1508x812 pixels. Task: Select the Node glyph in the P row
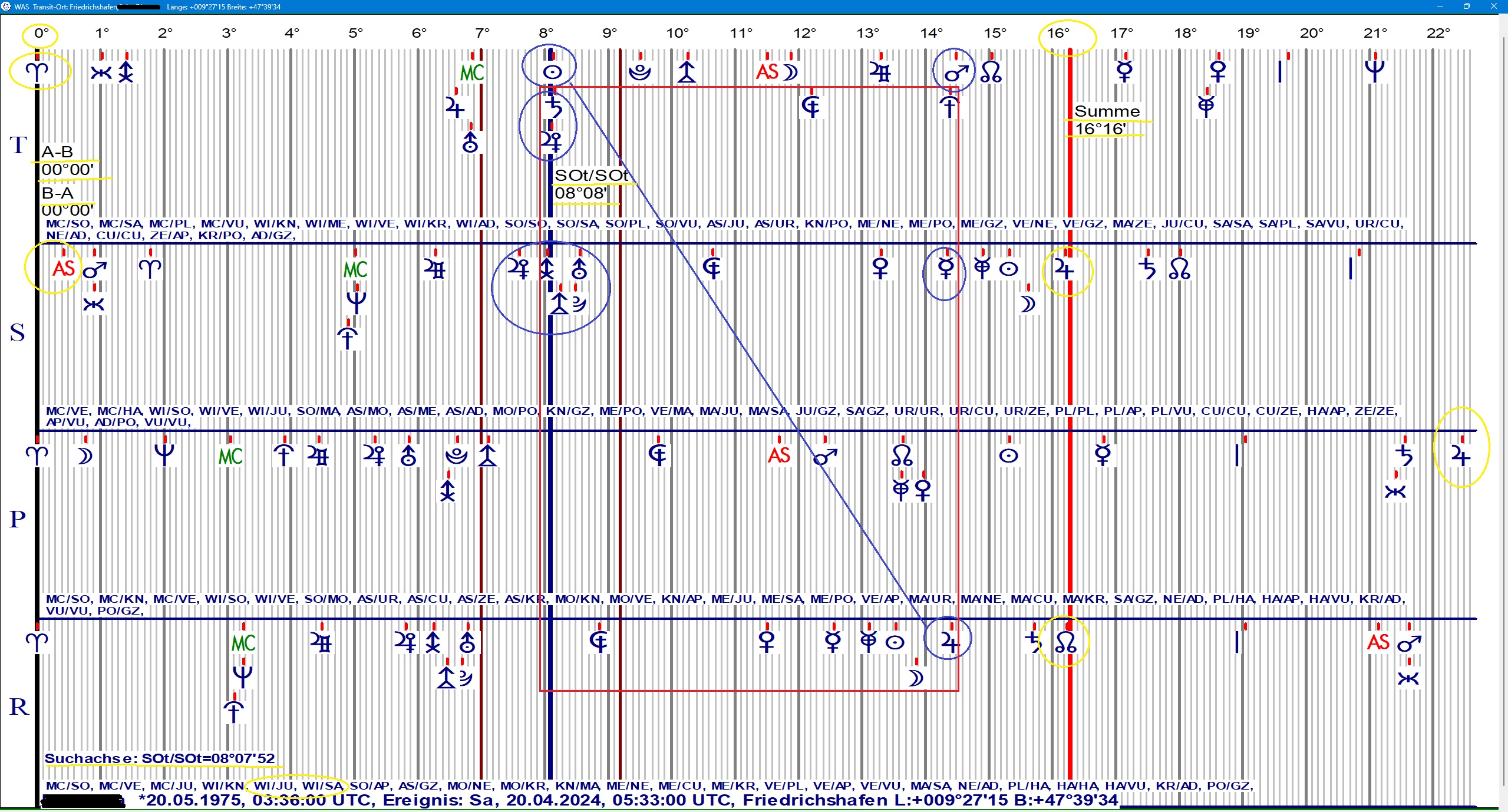[x=902, y=455]
